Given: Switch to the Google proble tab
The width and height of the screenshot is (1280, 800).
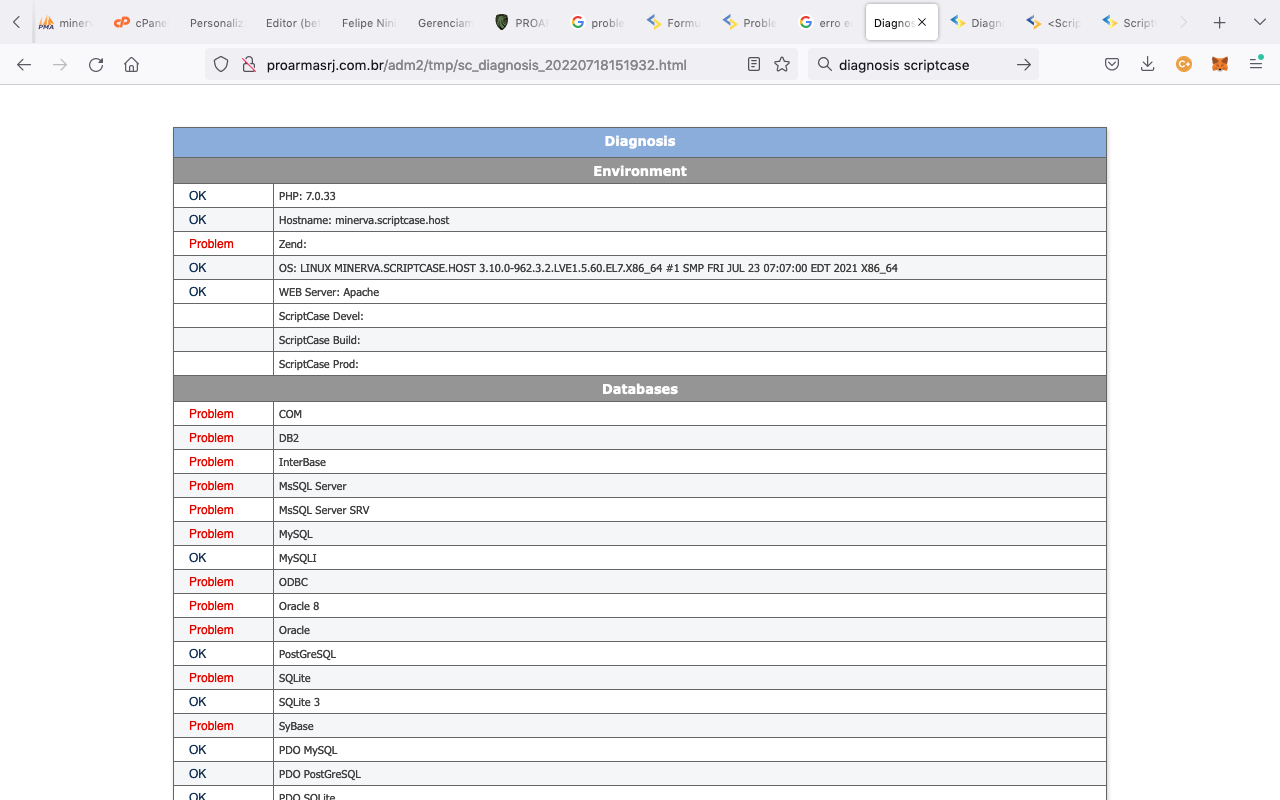Looking at the screenshot, I should [x=598, y=22].
